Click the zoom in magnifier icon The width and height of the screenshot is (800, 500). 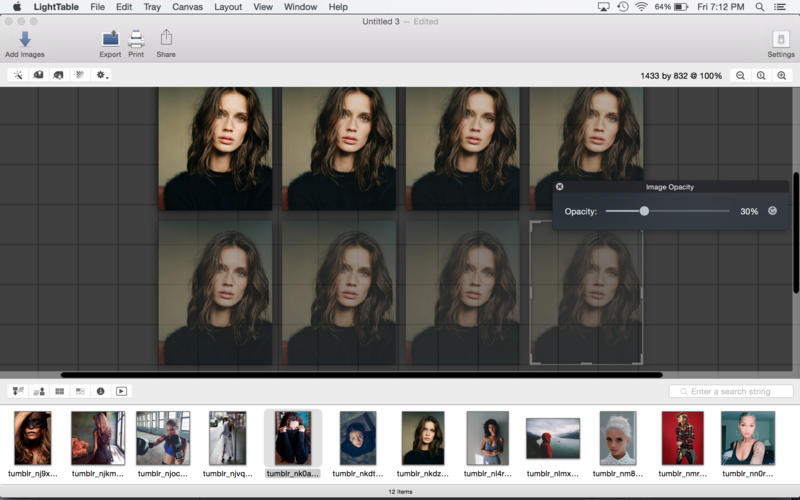(782, 75)
